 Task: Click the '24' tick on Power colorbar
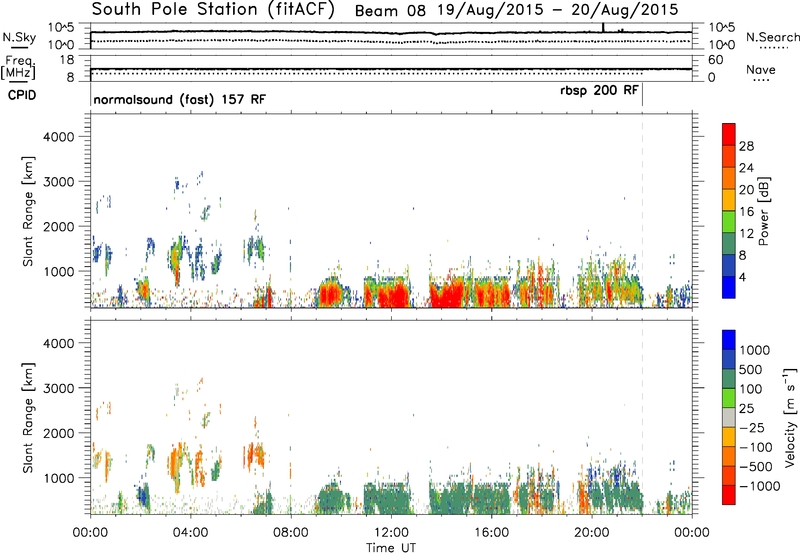[746, 168]
